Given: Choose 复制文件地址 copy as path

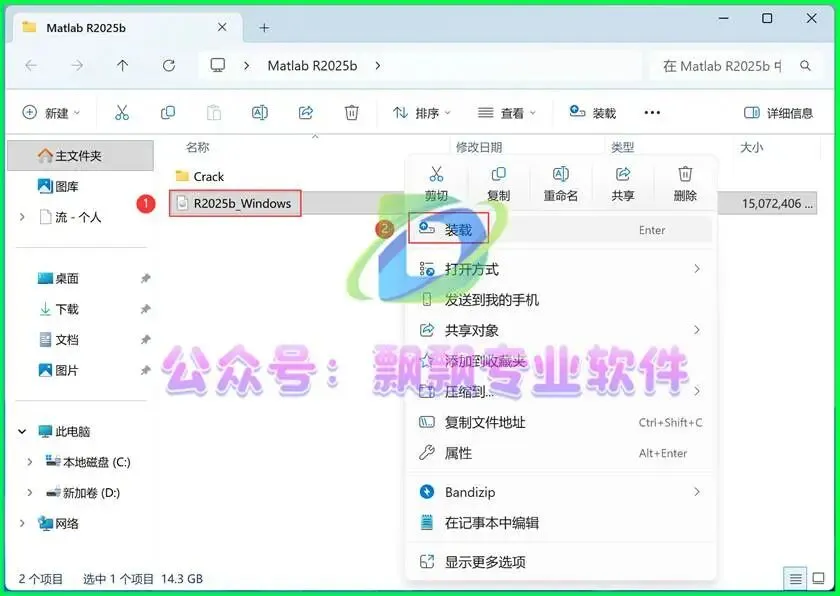Looking at the screenshot, I should pyautogui.click(x=561, y=423).
